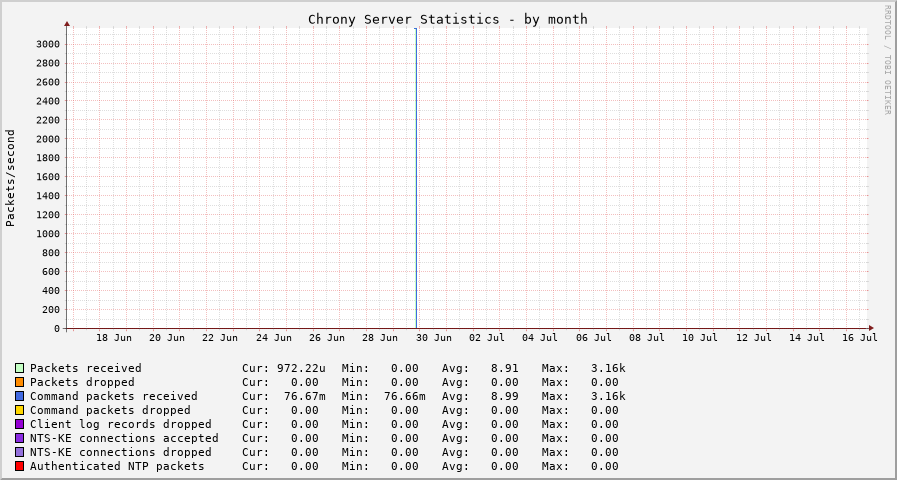Click the Avg value '8.99'

tap(505, 396)
